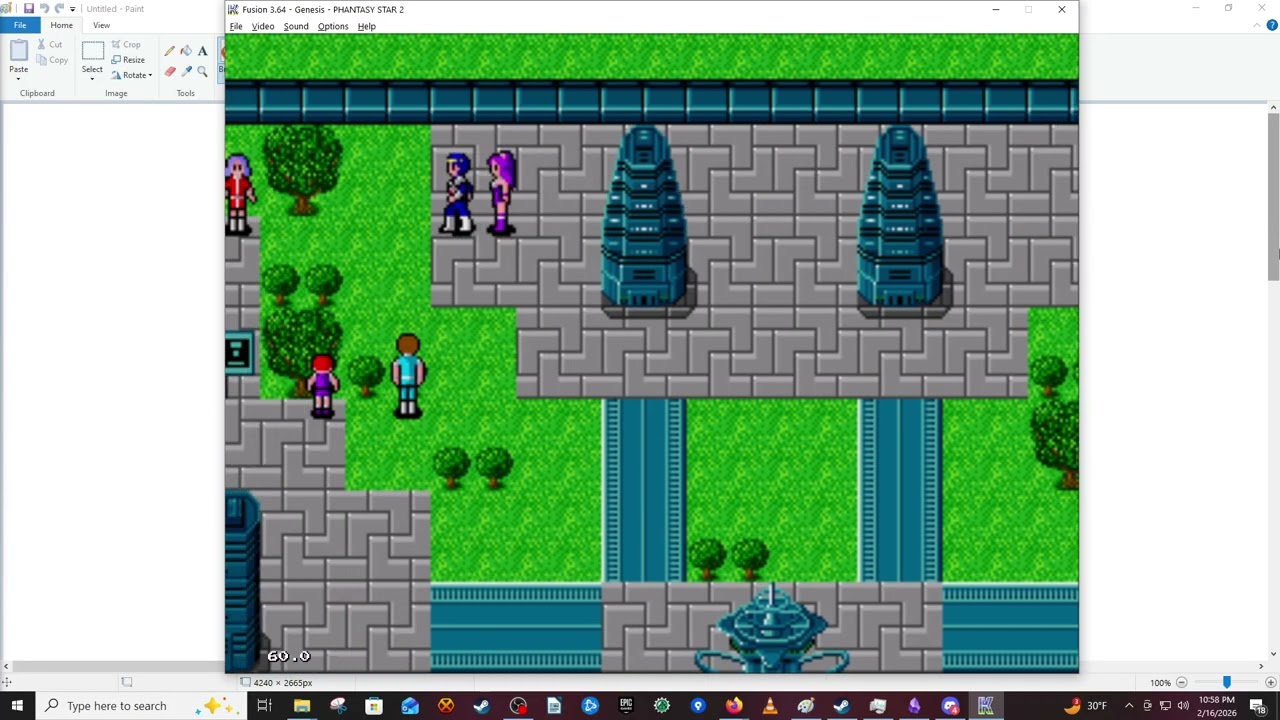The image size is (1280, 720).
Task: Open Fusion Sound menu
Action: click(296, 26)
